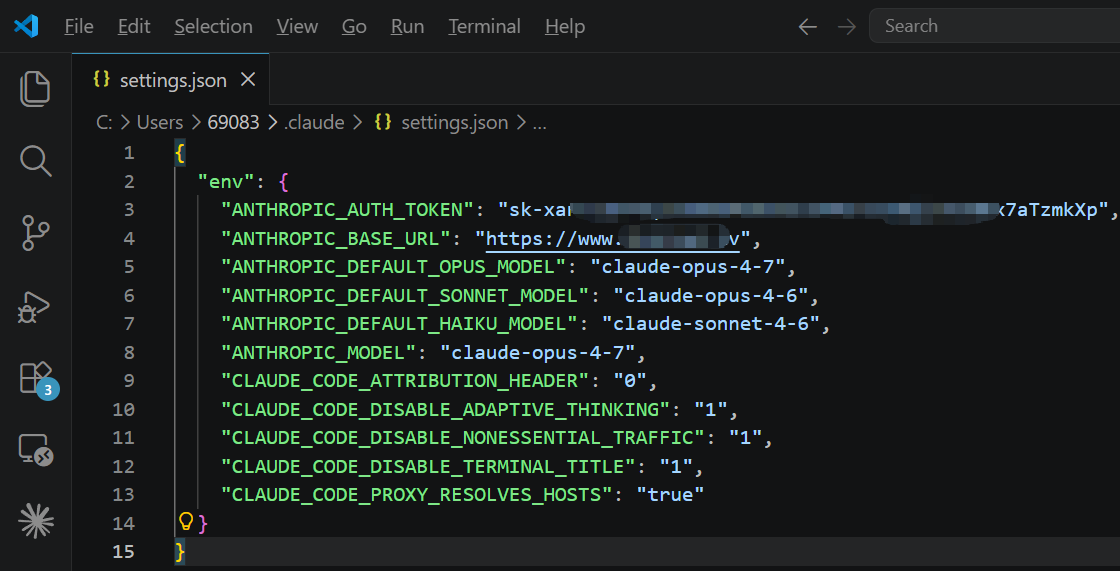The height and width of the screenshot is (571, 1120).
Task: Open the View menu
Action: click(x=297, y=26)
